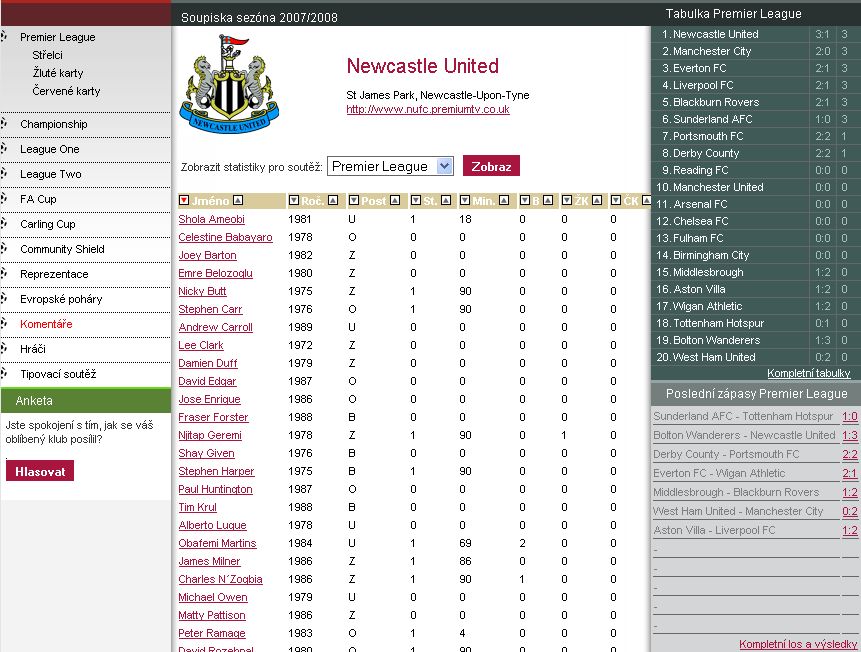Sort Jméno column ascending arrow icon
This screenshot has height=652, width=861.
238,200
